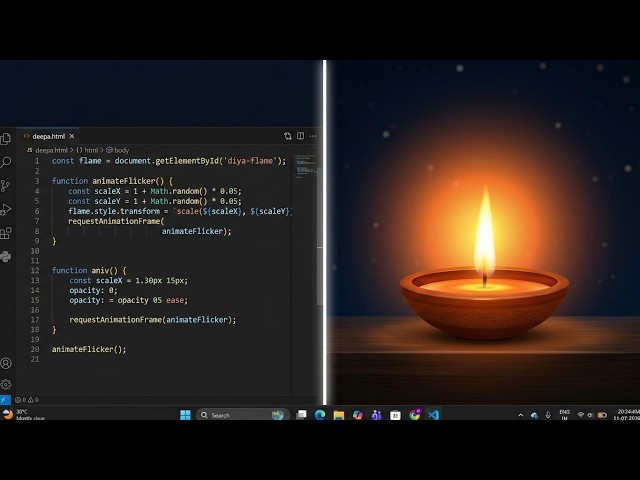Select the deepa.html editor tab
Screen dimensions: 640x480
[x=48, y=136]
